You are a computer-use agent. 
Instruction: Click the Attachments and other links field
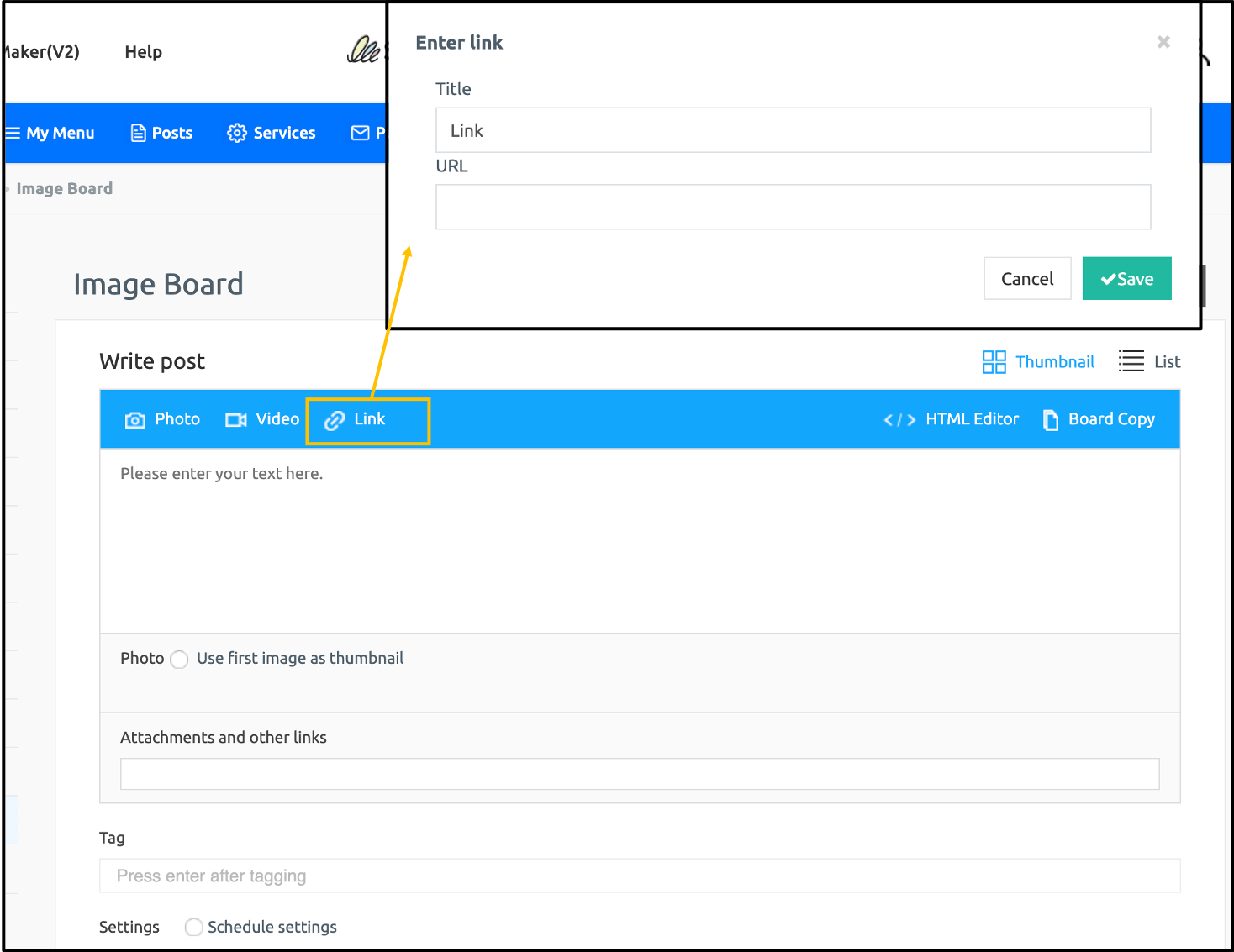[x=639, y=774]
